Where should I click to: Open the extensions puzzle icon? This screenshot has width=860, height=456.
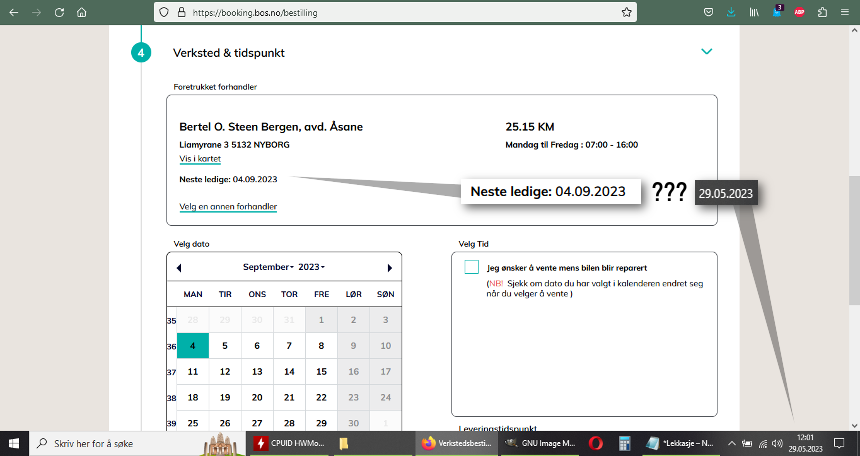[822, 12]
